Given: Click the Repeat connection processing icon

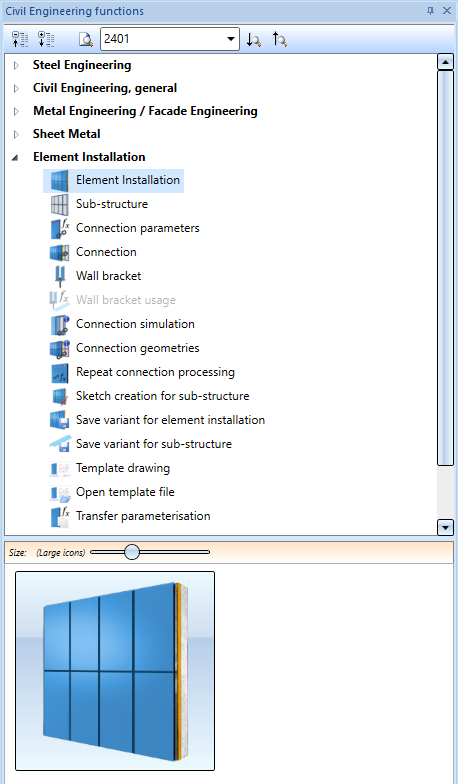Looking at the screenshot, I should (x=60, y=372).
